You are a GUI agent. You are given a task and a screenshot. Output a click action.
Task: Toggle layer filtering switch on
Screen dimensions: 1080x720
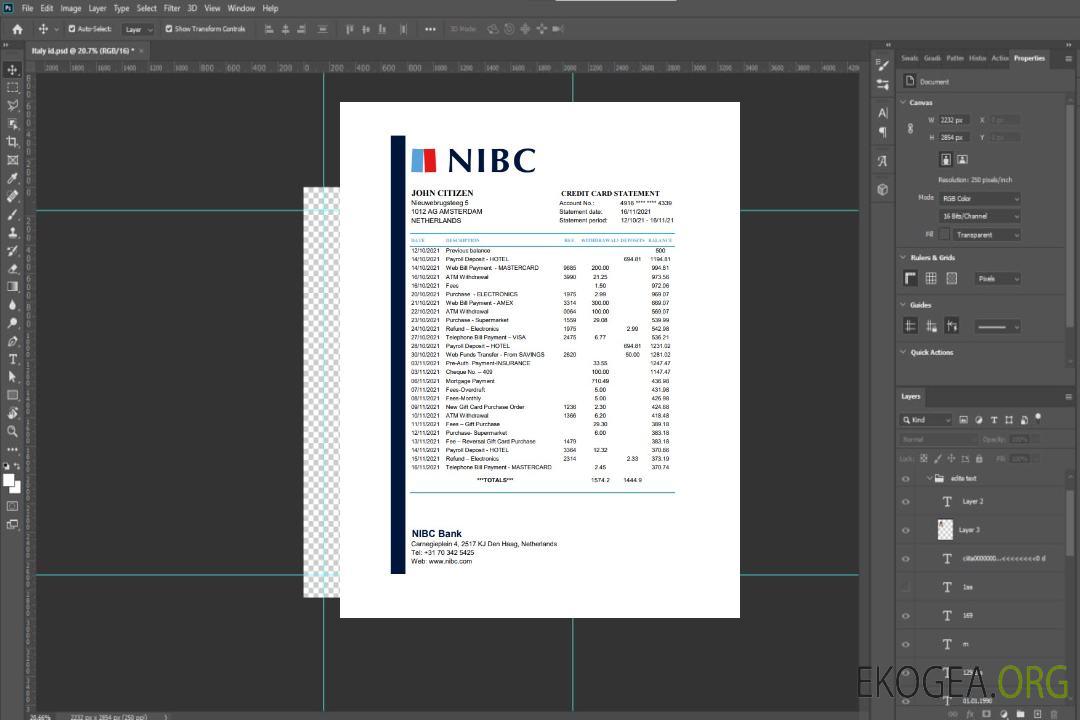(1038, 418)
